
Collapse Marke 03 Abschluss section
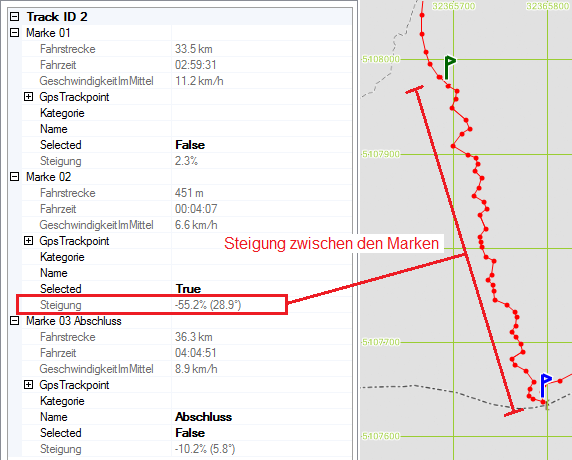pos(15,321)
